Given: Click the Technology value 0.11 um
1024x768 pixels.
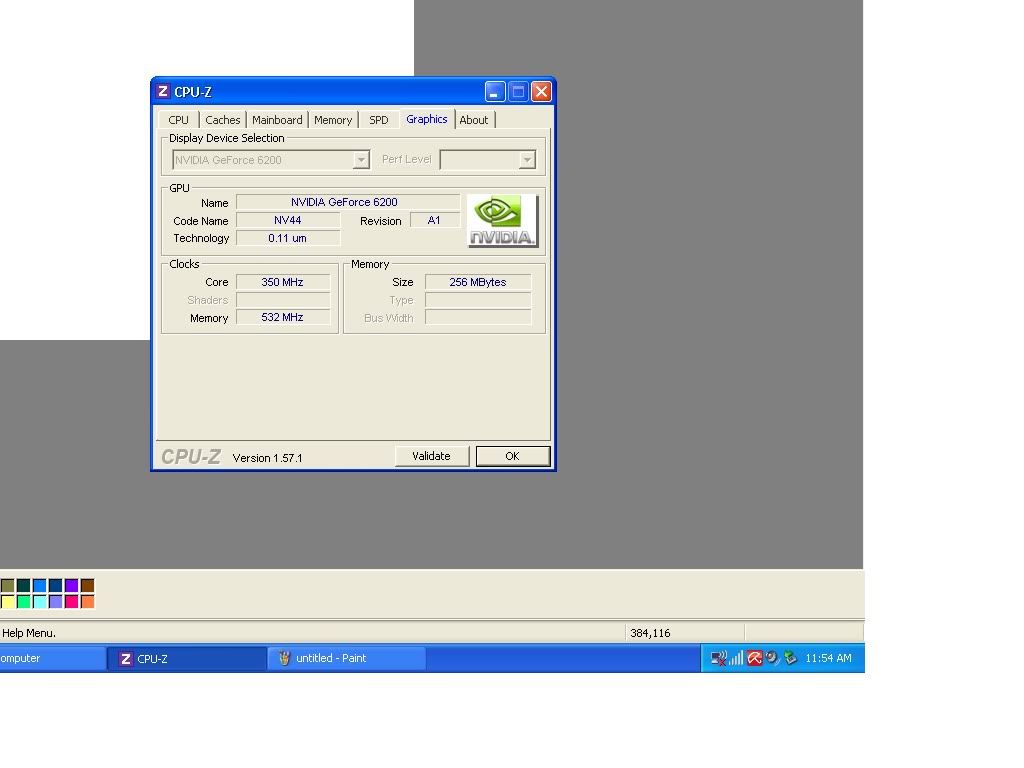Looking at the screenshot, I should 287,238.
